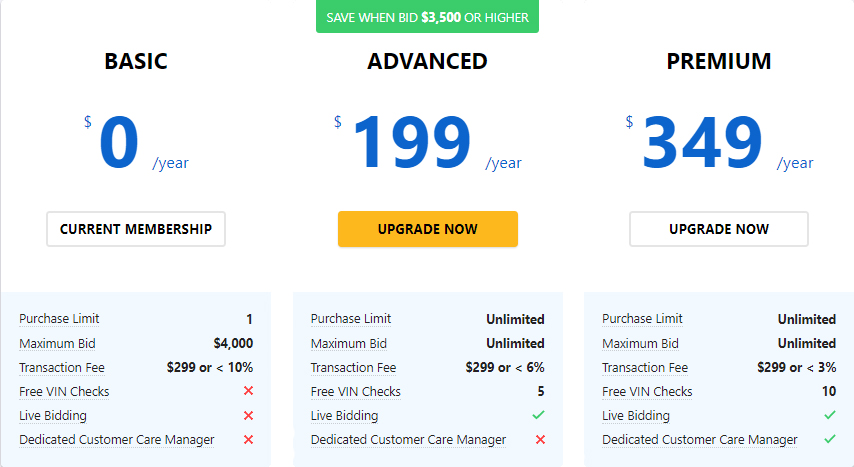Click red X for Basic Free VIN Checks
This screenshot has height=467, width=854.
248,391
